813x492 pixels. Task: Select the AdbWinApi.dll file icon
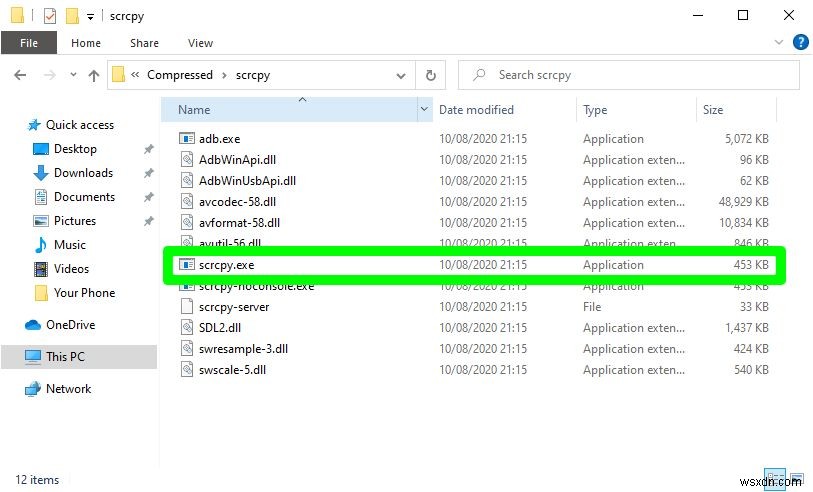(x=187, y=160)
